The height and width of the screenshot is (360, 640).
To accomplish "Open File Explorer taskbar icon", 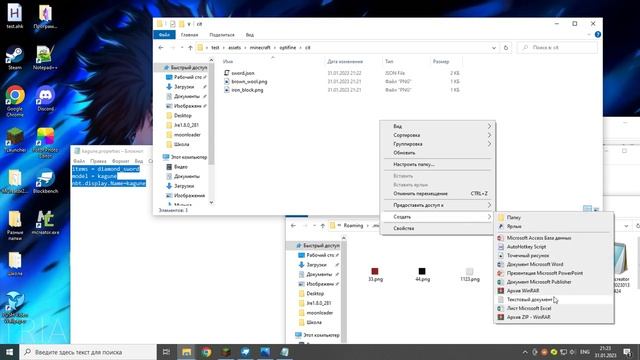I will tap(187, 352).
